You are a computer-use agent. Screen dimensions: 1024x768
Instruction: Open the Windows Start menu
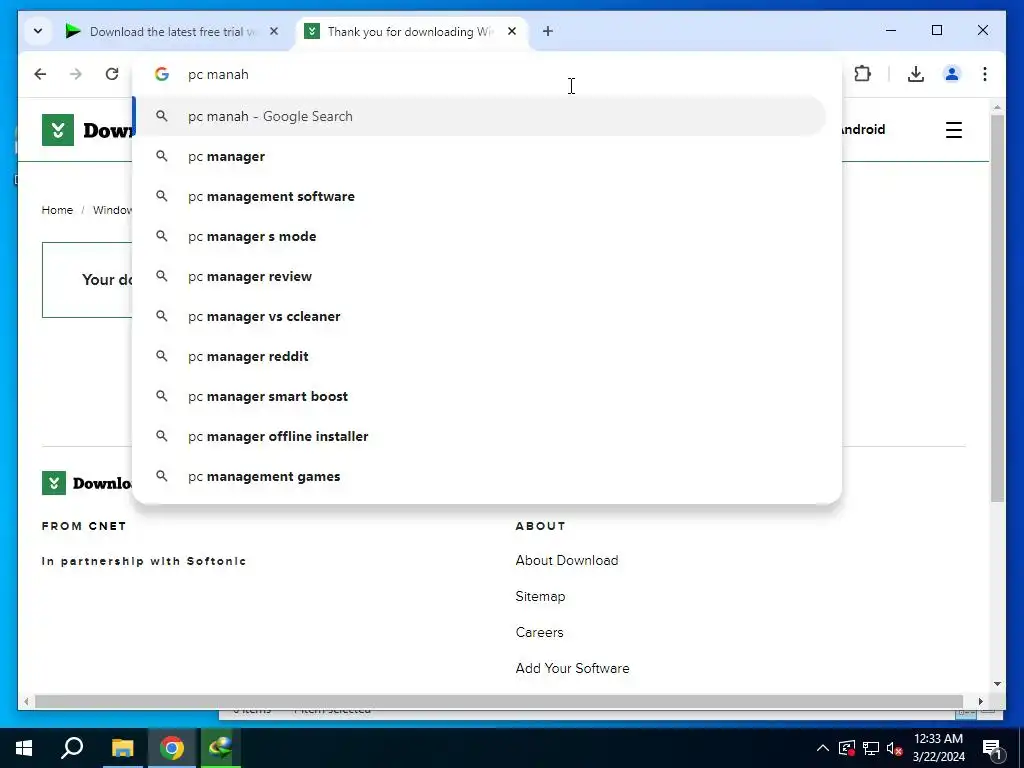[24, 748]
